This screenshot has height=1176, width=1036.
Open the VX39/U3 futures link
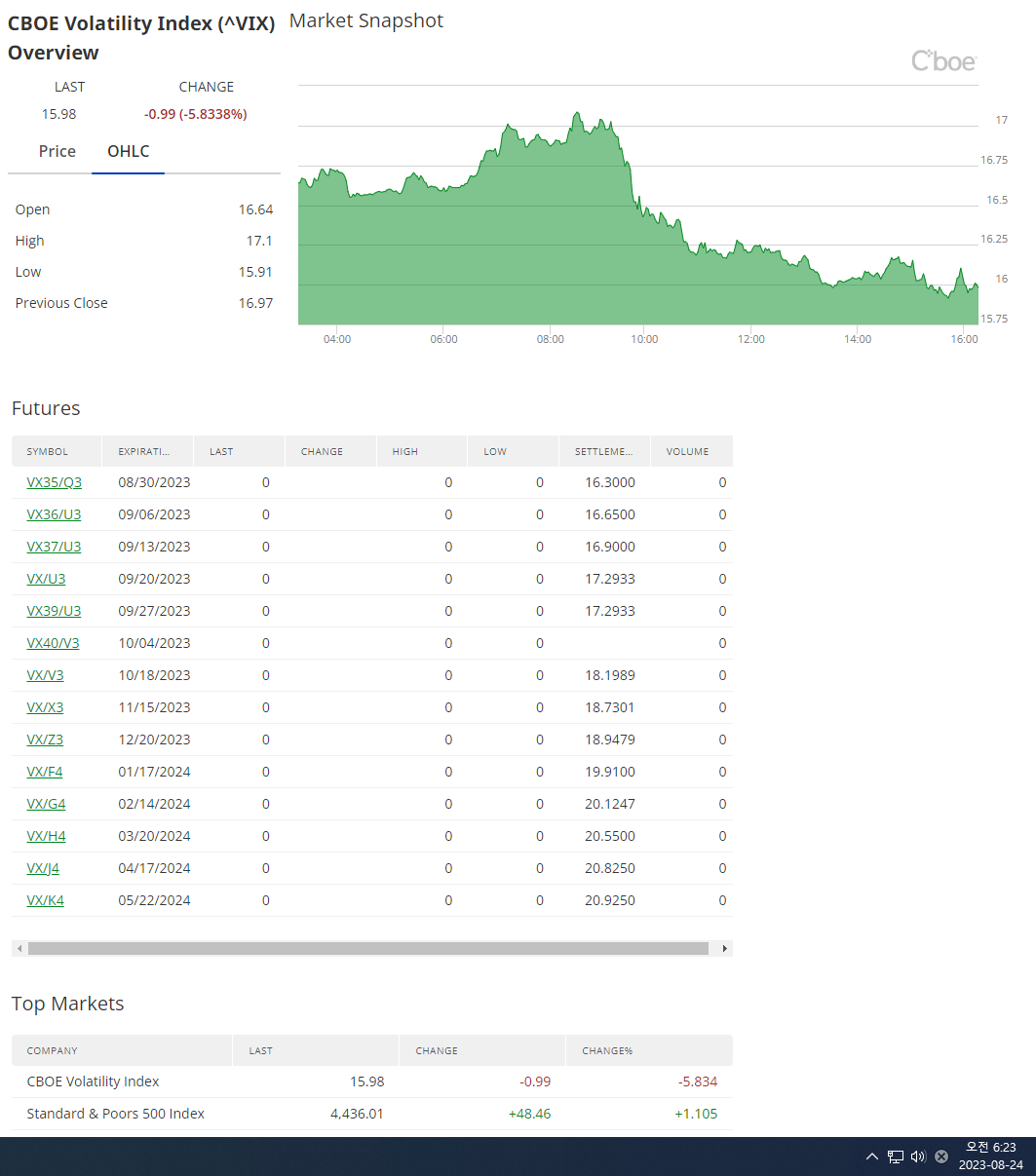(54, 611)
